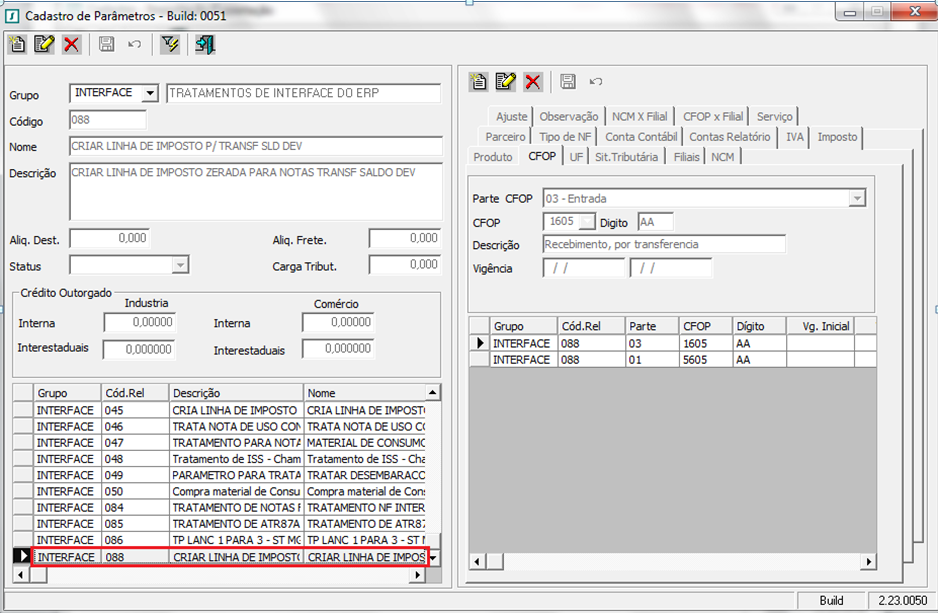
Task: Click the Aliq. Dest. input field
Action: coord(110,238)
